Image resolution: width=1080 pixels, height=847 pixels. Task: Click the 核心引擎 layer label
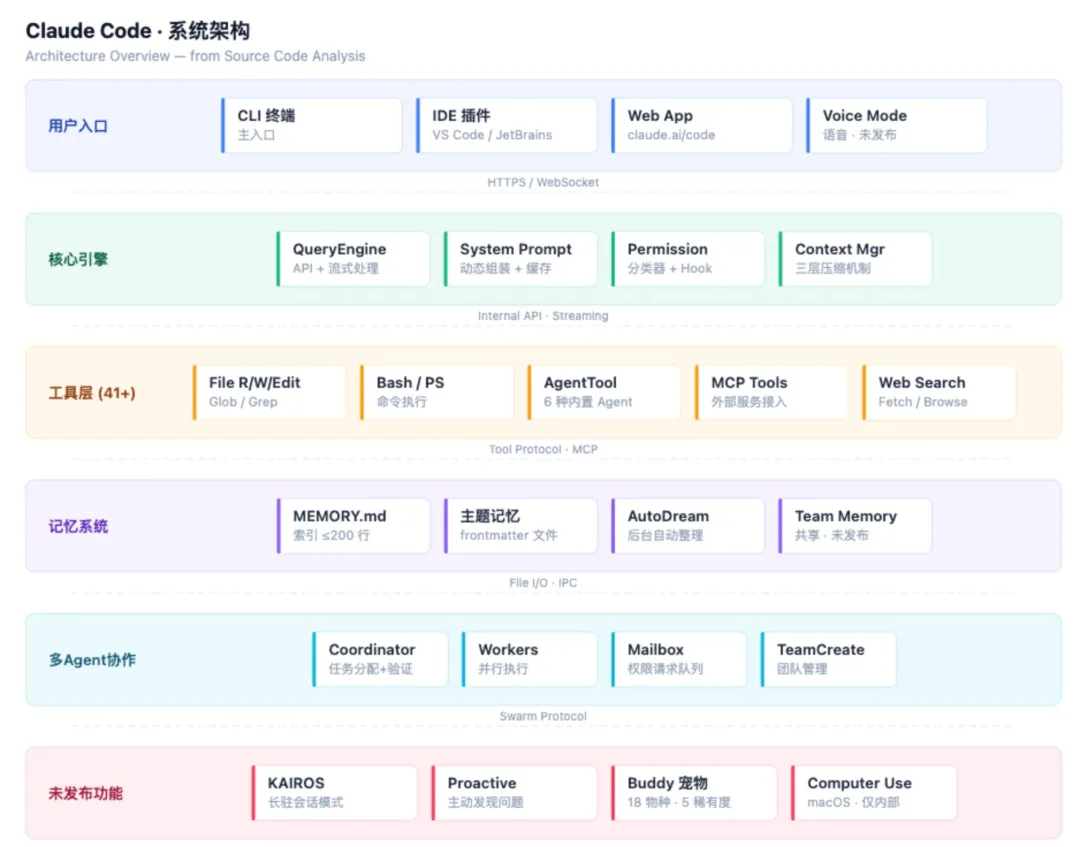(x=78, y=260)
